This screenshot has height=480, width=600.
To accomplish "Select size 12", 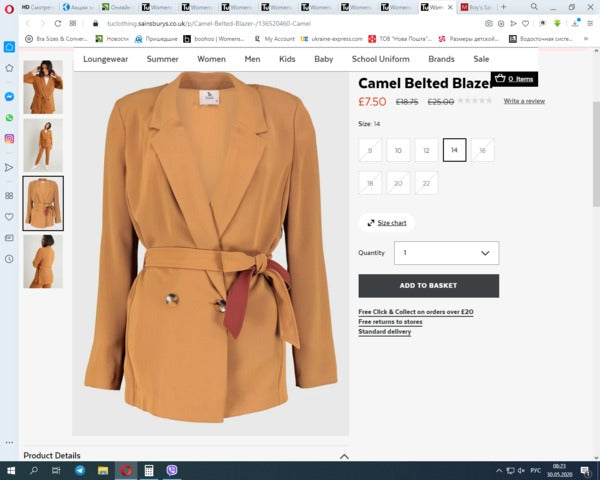I will pyautogui.click(x=426, y=150).
